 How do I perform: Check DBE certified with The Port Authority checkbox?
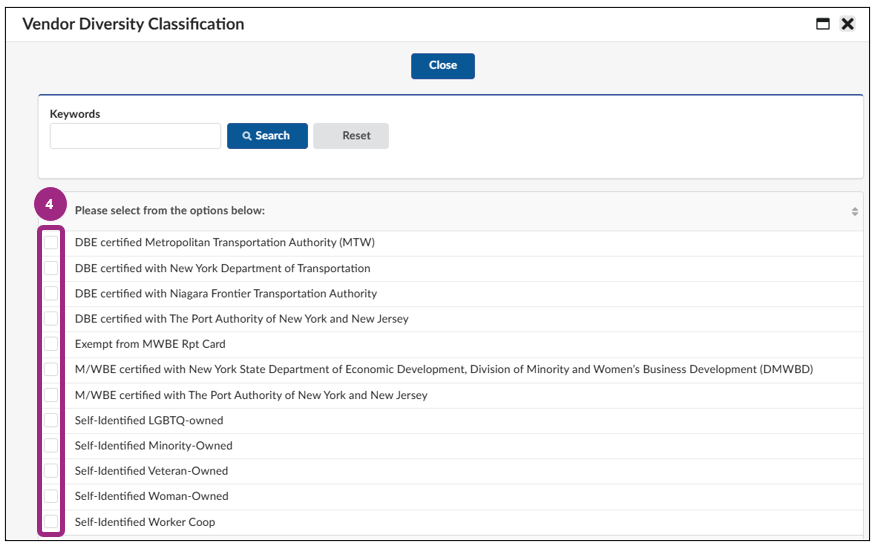51,319
